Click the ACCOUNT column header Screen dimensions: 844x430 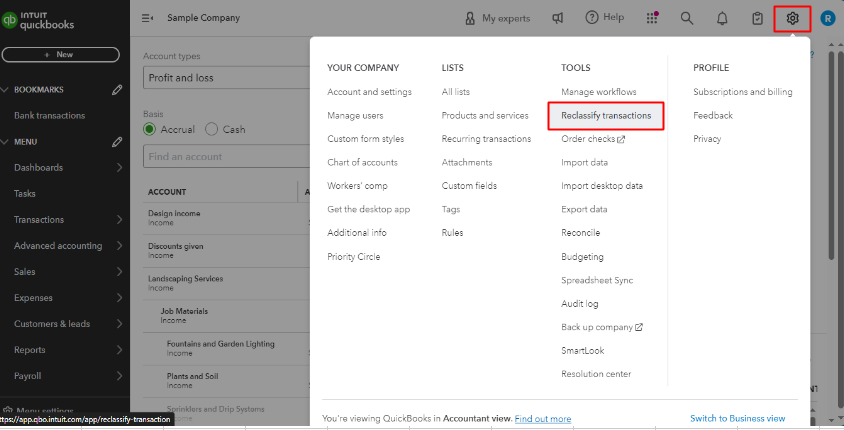pyautogui.click(x=167, y=192)
